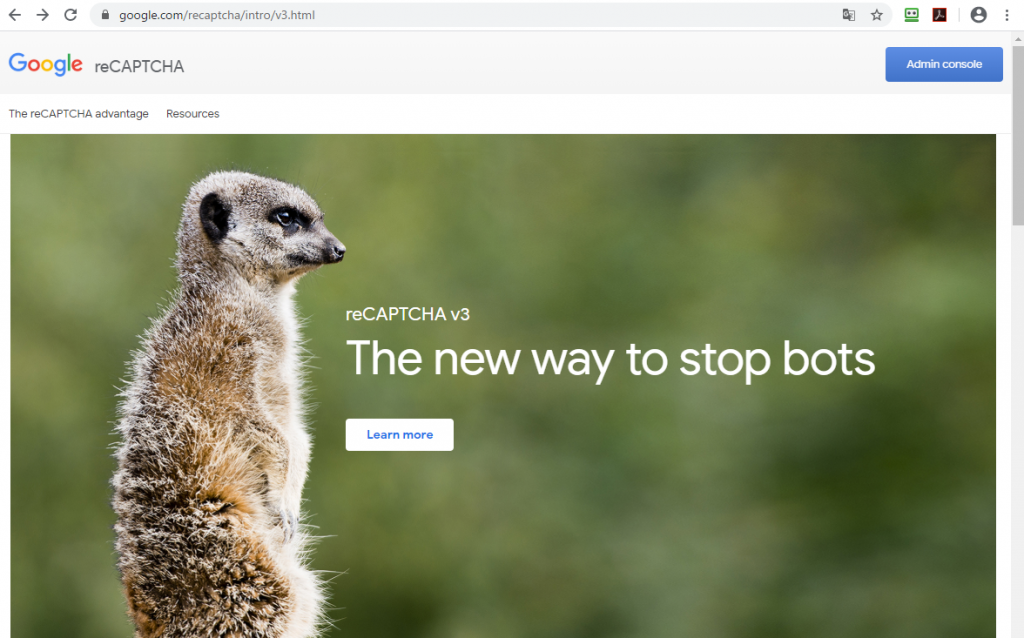The width and height of the screenshot is (1024, 638).
Task: Open the Chrome three-dot menu
Action: click(x=1006, y=14)
